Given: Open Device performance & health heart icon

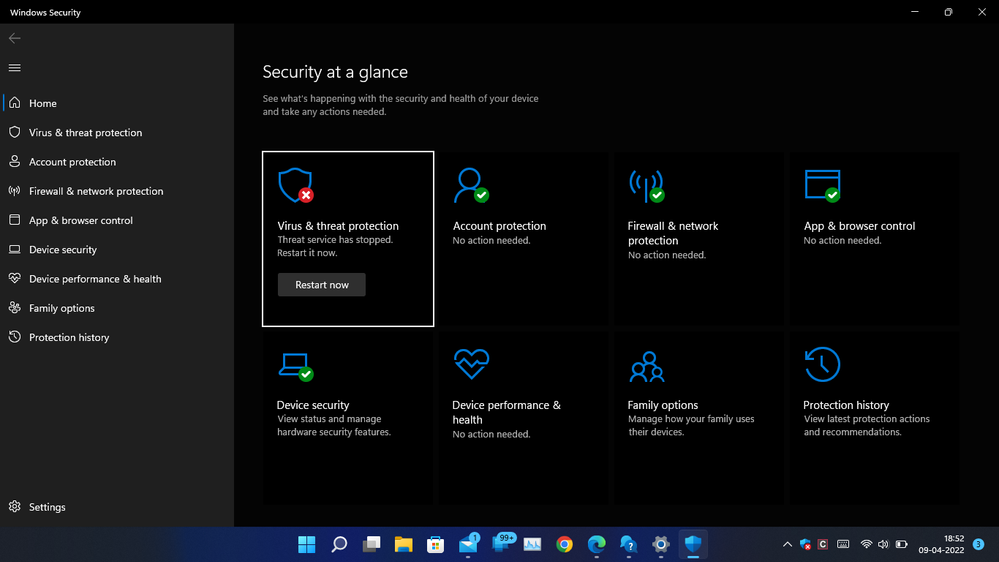Looking at the screenshot, I should [x=471, y=364].
